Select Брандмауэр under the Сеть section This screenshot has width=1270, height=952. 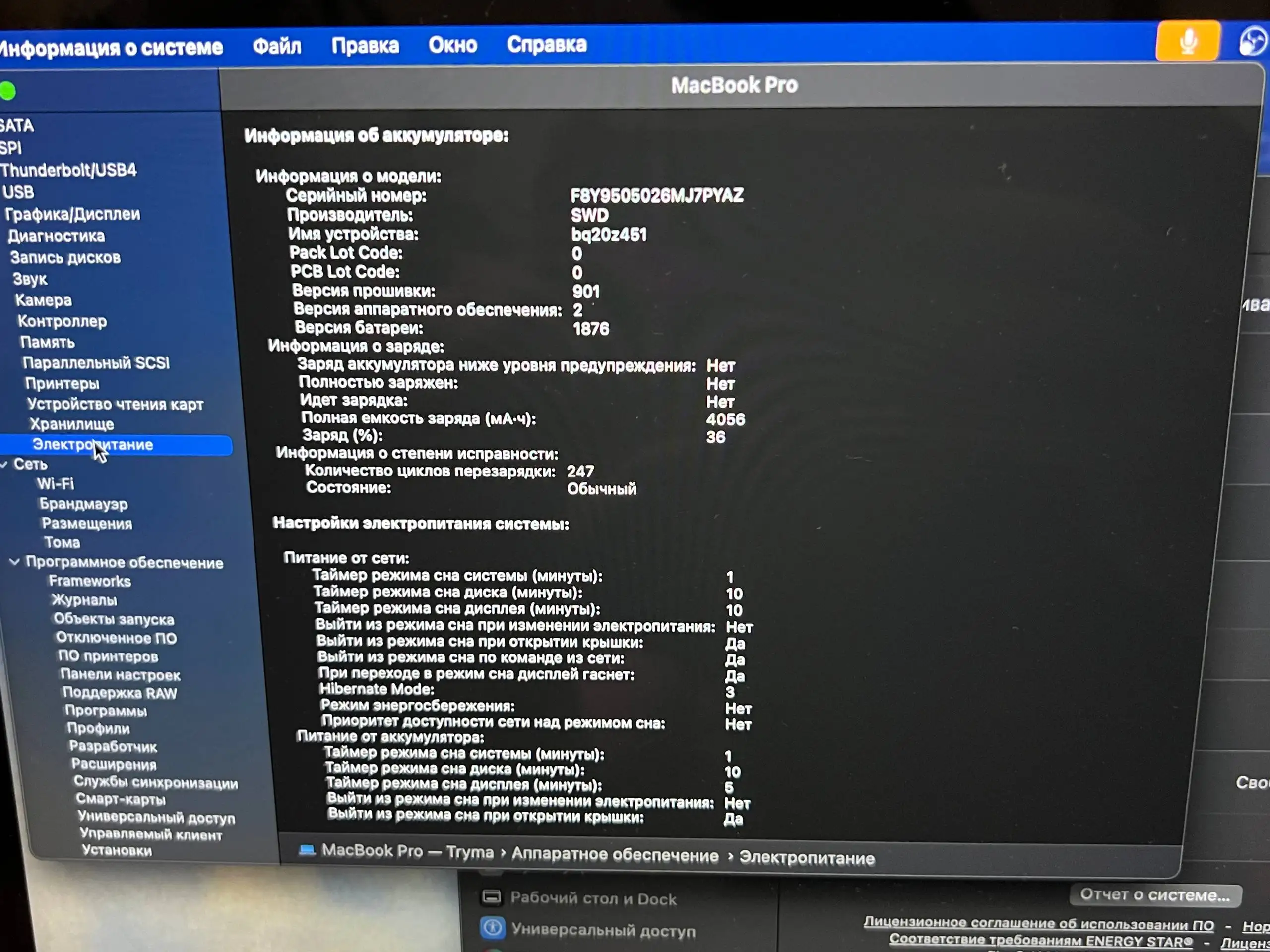click(85, 504)
